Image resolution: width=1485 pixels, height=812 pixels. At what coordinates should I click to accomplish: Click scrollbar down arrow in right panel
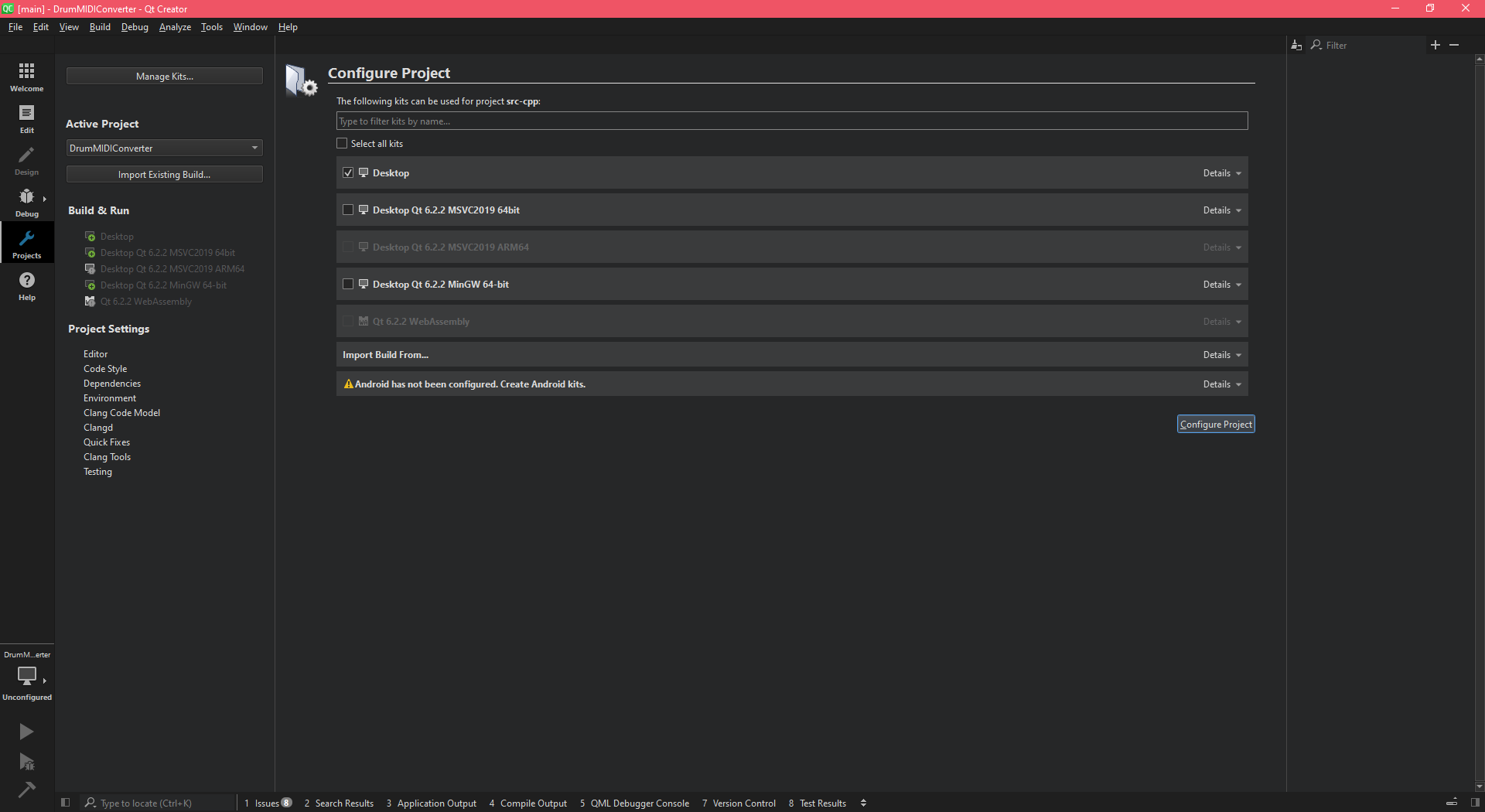[1479, 786]
